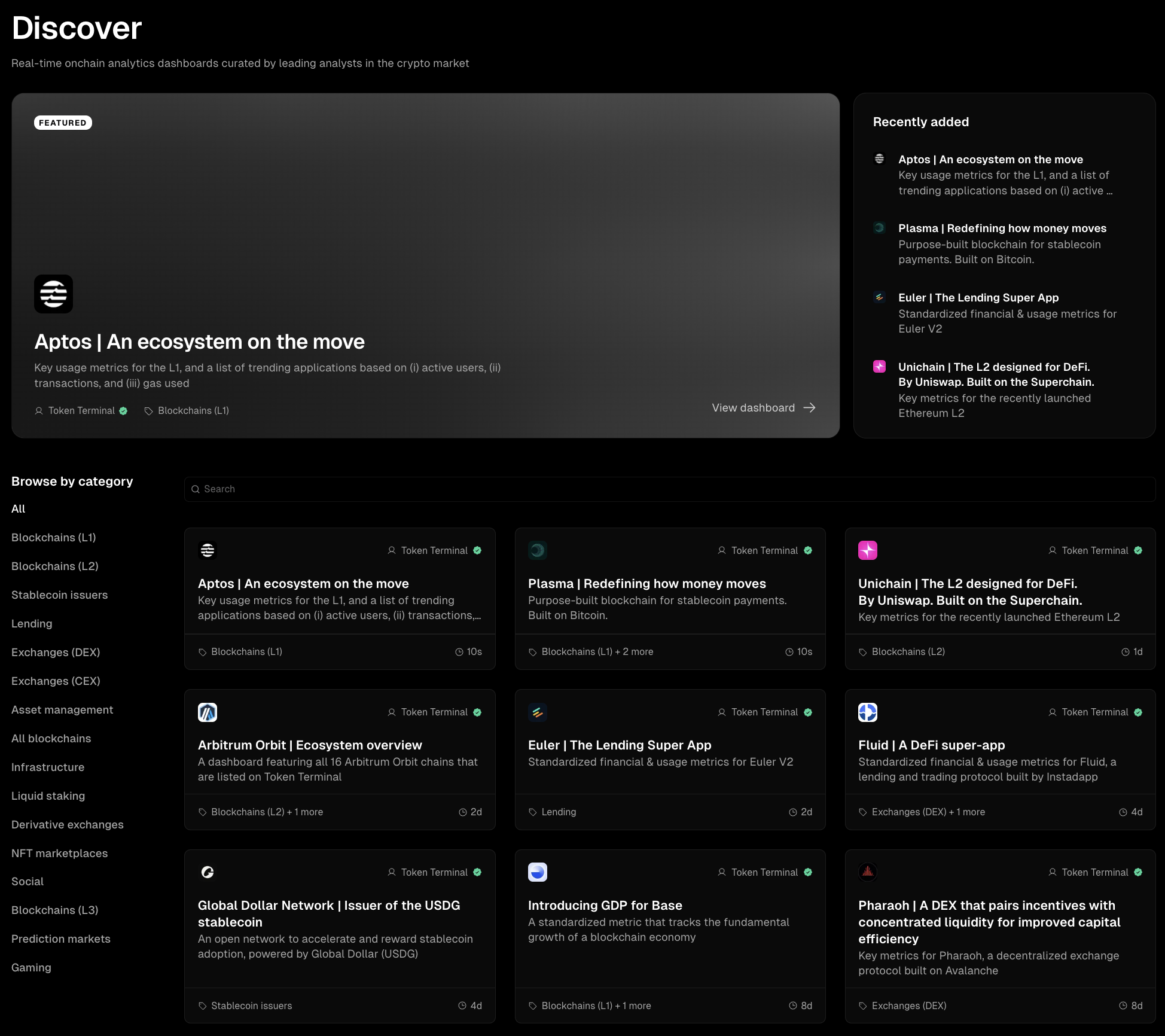The width and height of the screenshot is (1165, 1036).
Task: Choose the Prediction markets category
Action: [x=61, y=939]
